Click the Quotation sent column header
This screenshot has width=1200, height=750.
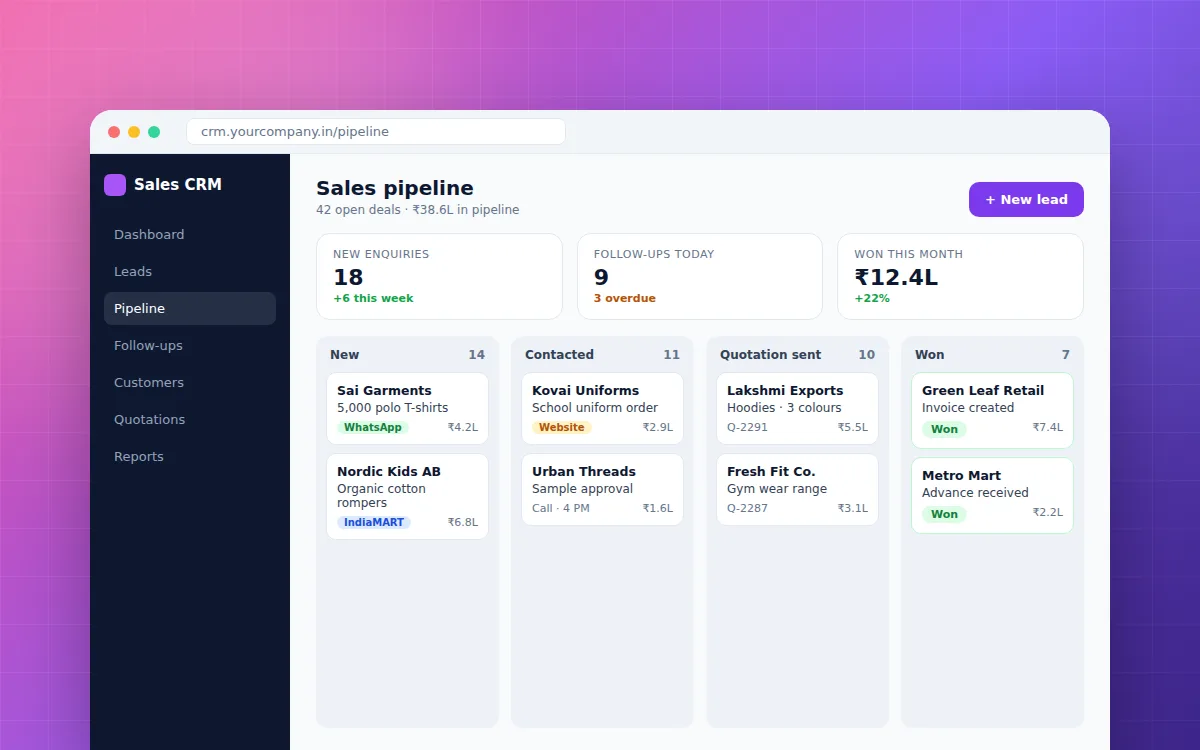pos(770,354)
